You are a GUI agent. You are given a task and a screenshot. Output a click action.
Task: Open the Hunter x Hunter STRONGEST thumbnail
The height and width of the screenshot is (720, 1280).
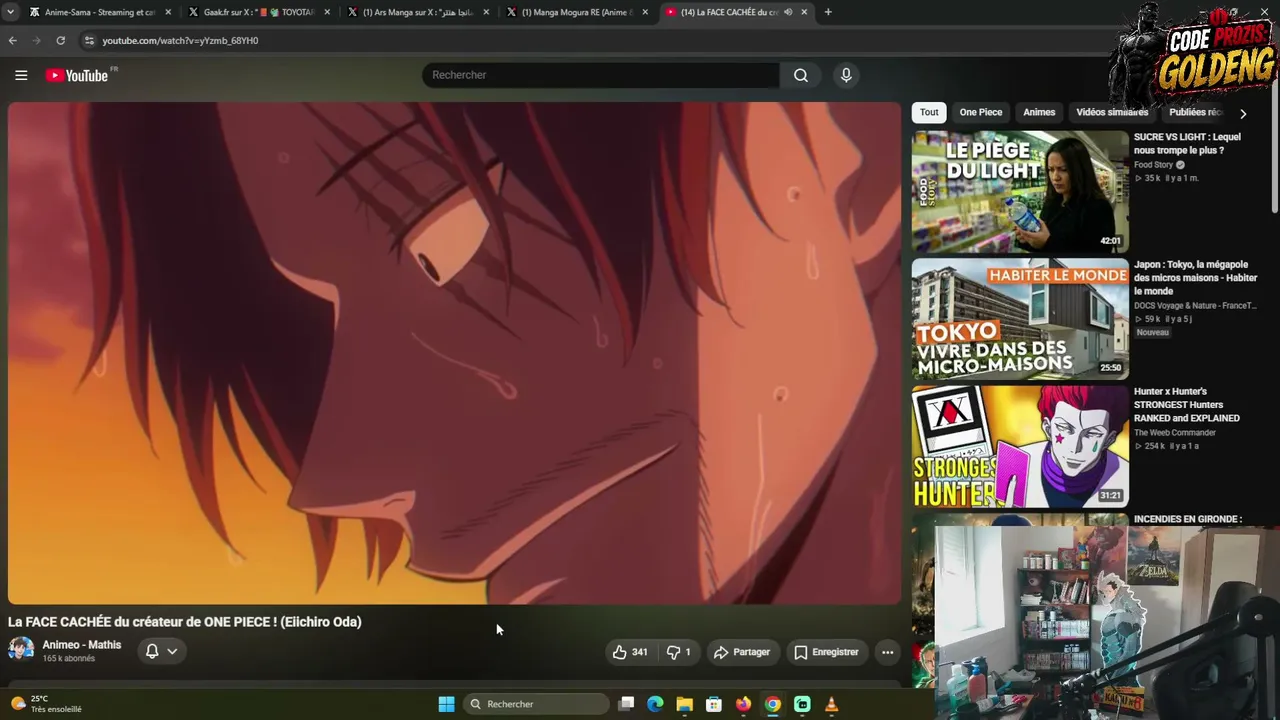pyautogui.click(x=1019, y=446)
